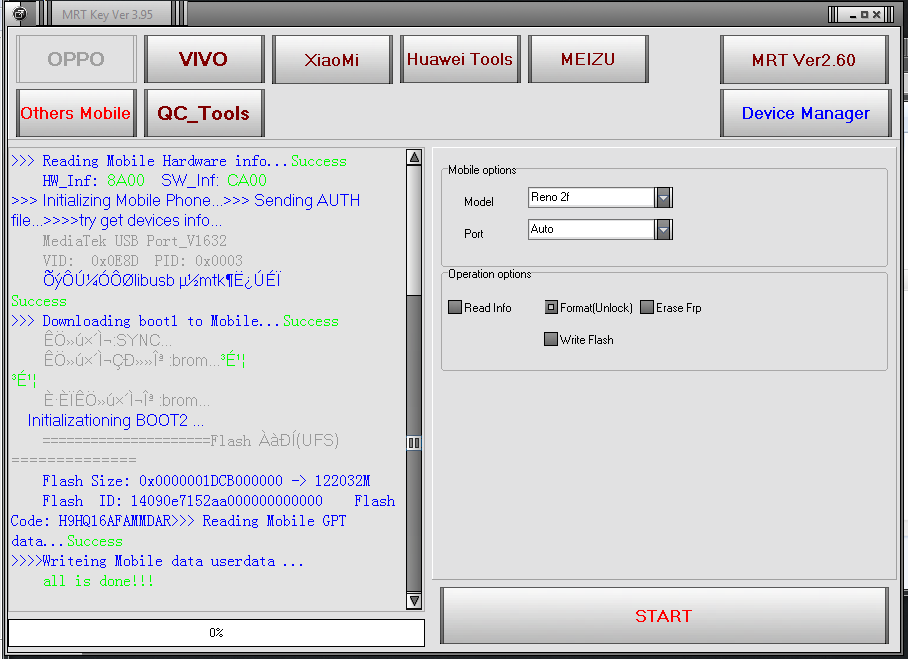The image size is (908, 659).
Task: Click 'MediaTek USB Port_V1632' log text
Action: click(x=134, y=240)
